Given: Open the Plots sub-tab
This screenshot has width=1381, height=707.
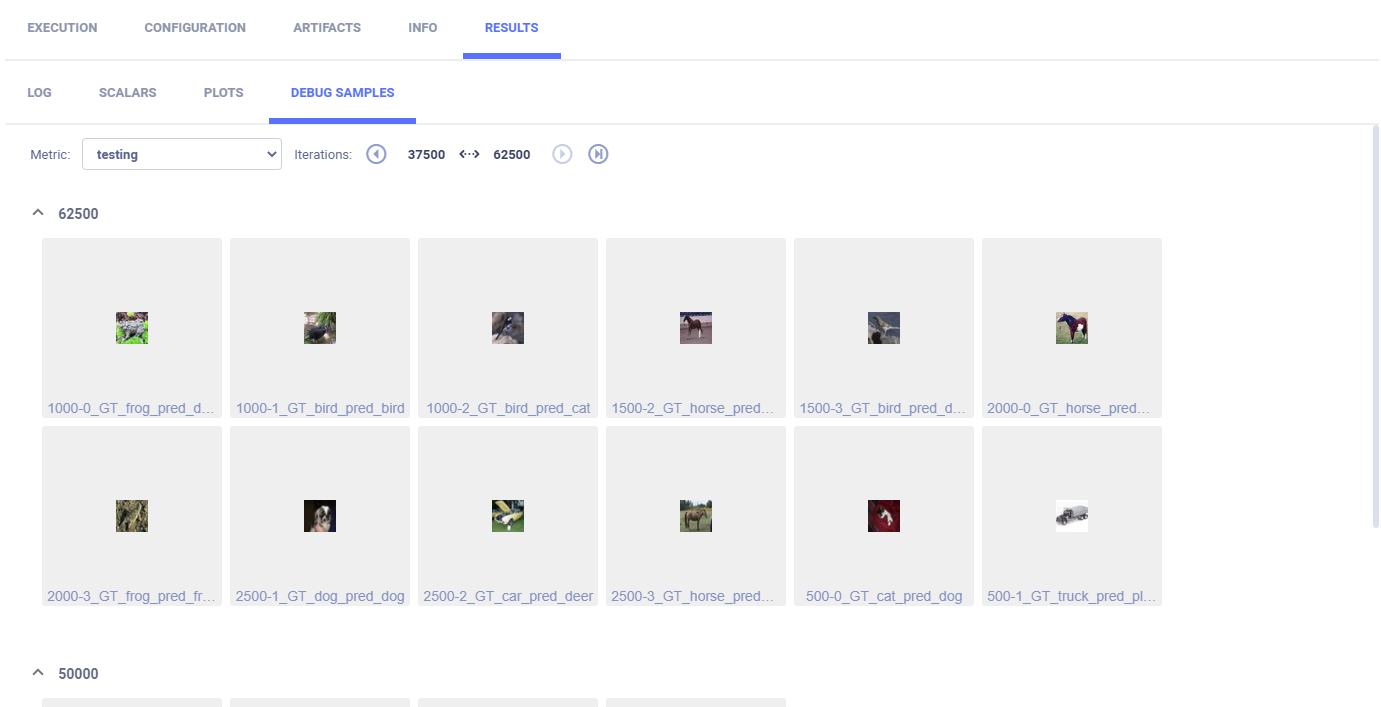Looking at the screenshot, I should [x=223, y=93].
